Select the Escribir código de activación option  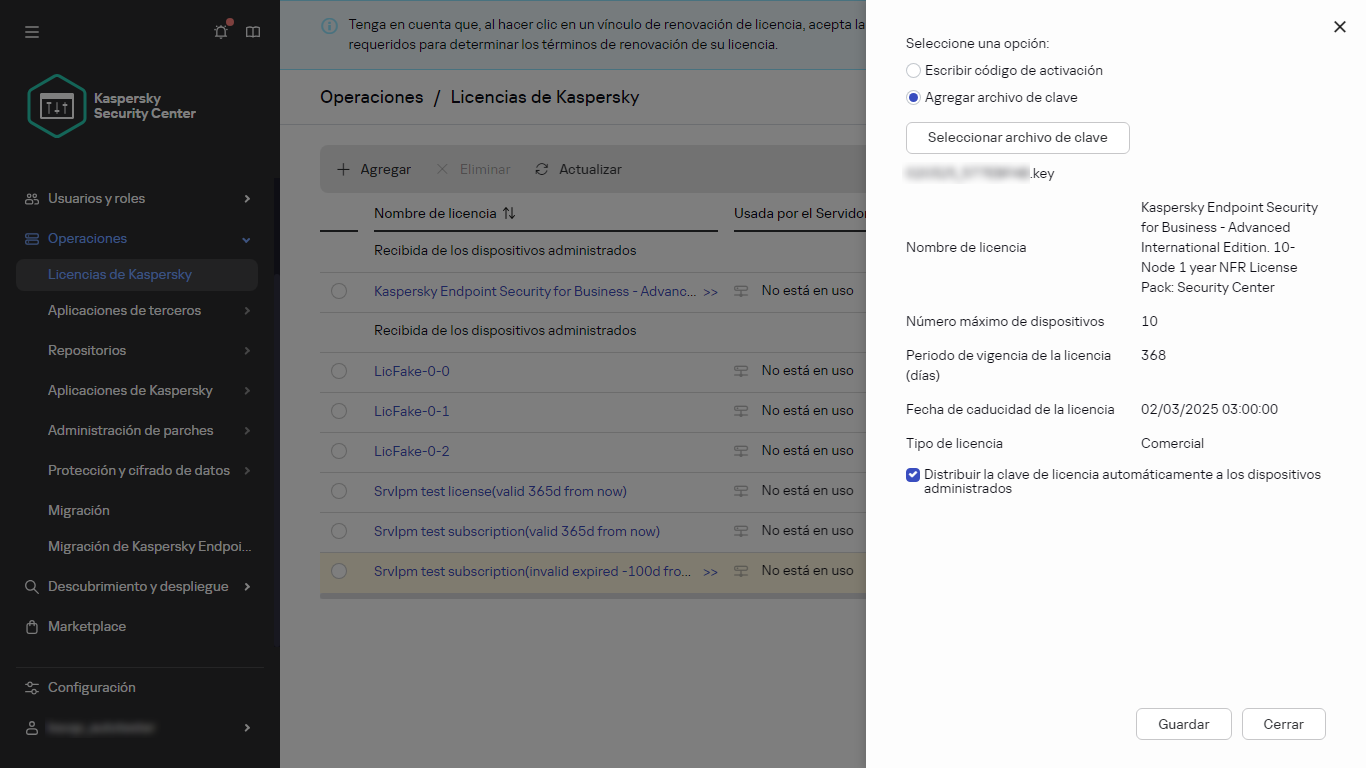point(912,70)
